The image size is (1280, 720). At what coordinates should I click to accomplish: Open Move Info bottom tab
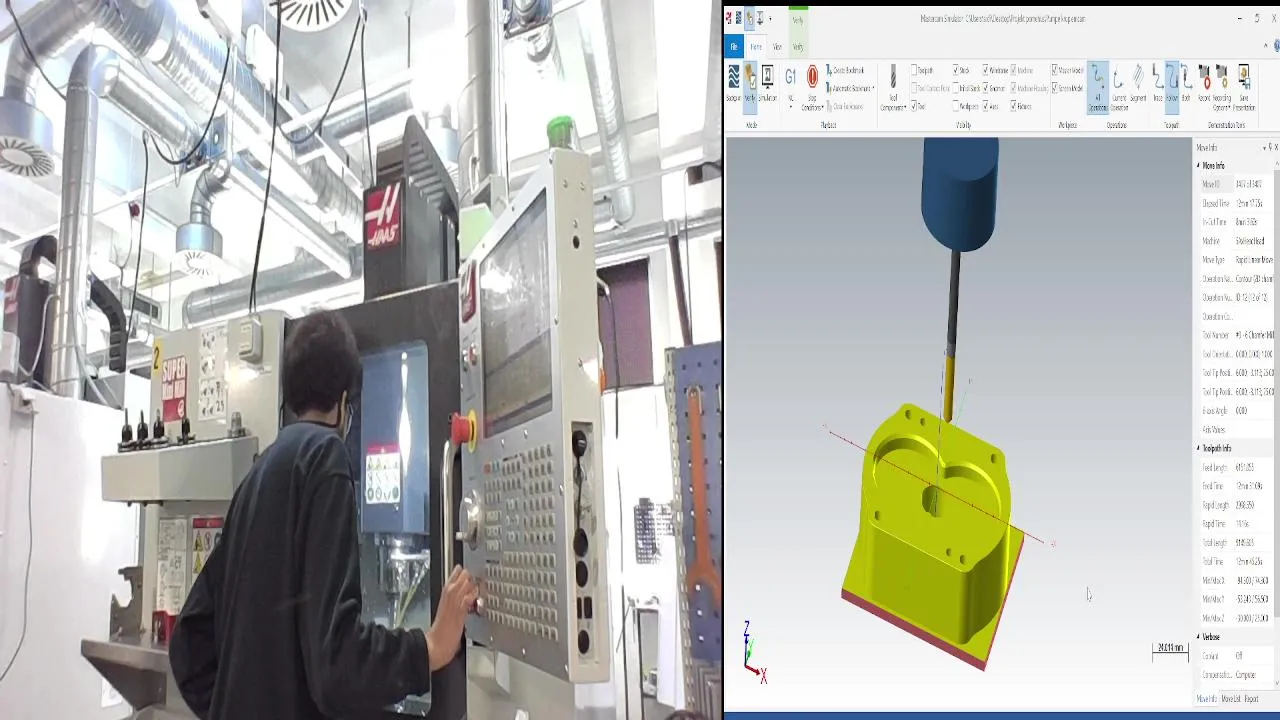[x=1207, y=699]
